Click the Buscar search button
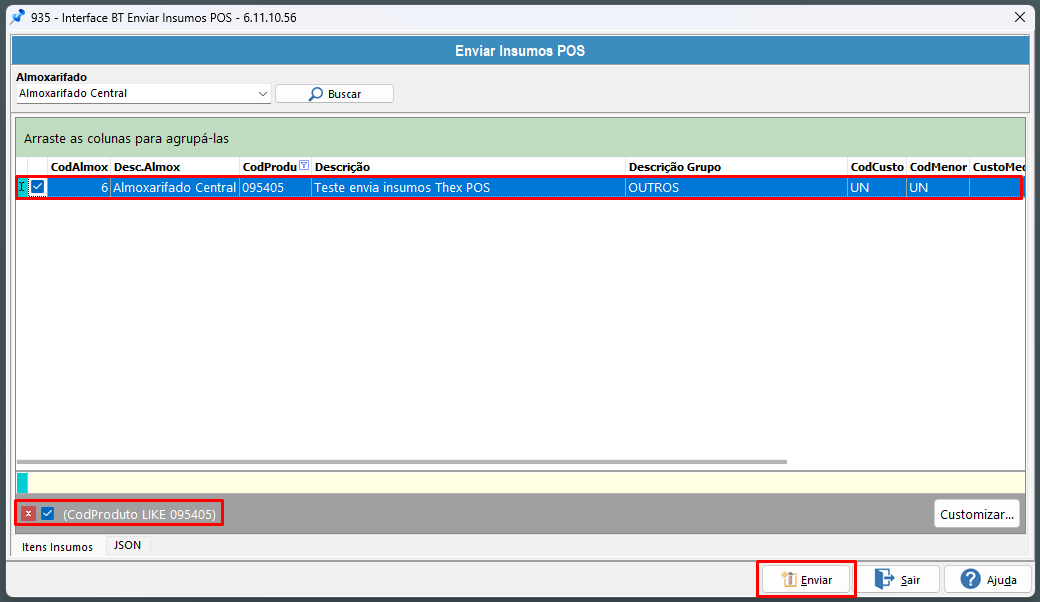Viewport: 1040px width, 602px height. [x=334, y=93]
